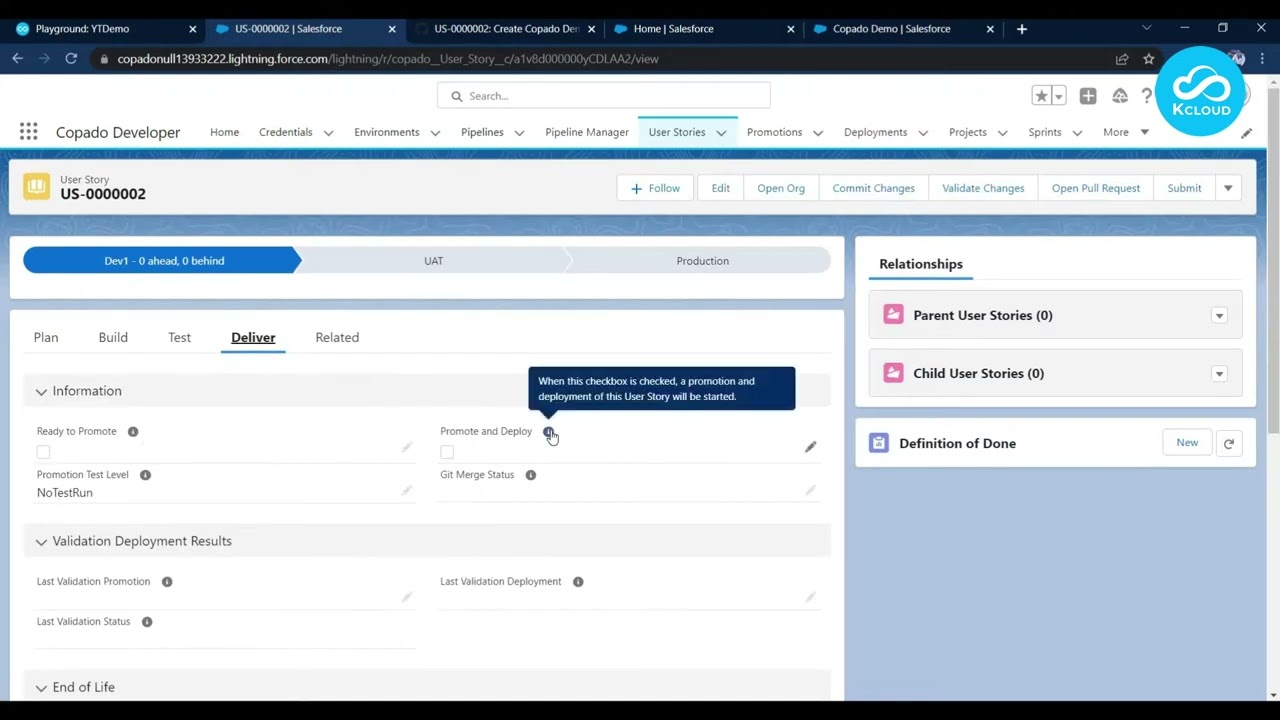
Task: Click the Open Pull Request button
Action: 1095,188
